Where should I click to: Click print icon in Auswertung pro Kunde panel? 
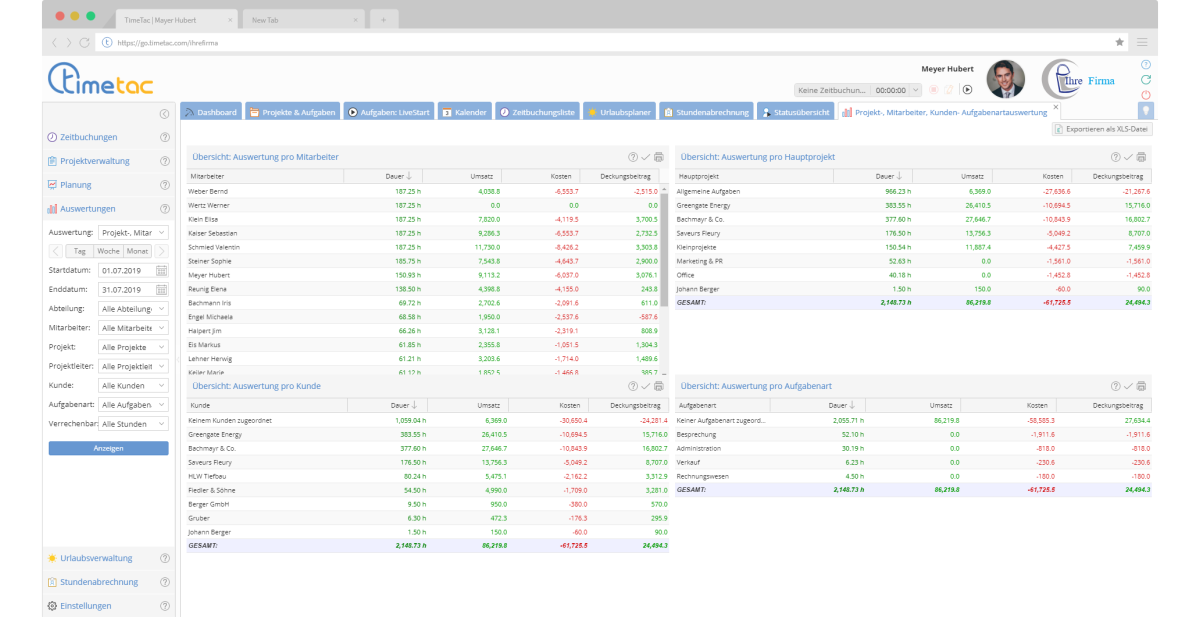click(x=659, y=386)
